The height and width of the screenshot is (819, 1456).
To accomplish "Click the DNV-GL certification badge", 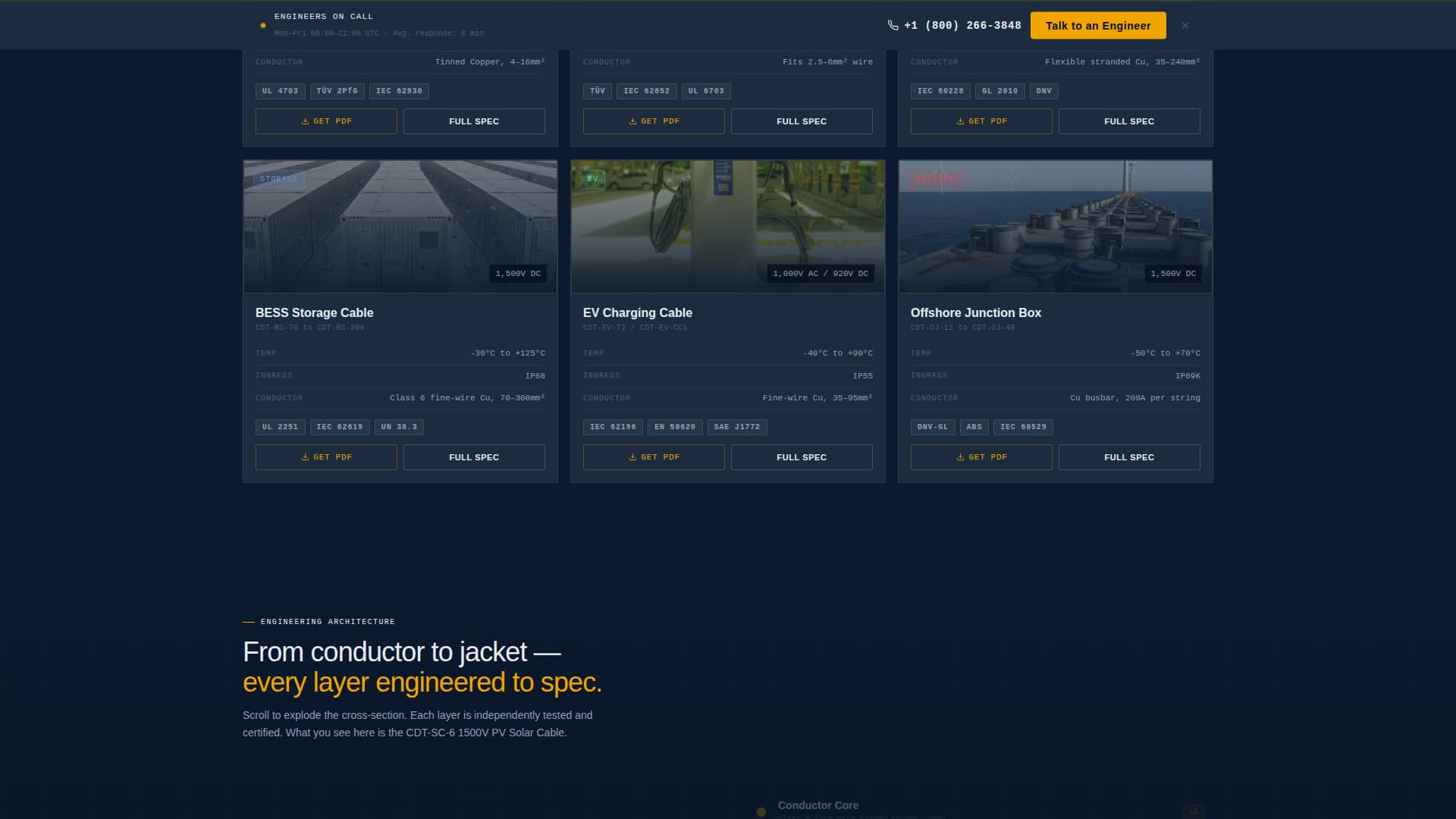I will click(932, 427).
